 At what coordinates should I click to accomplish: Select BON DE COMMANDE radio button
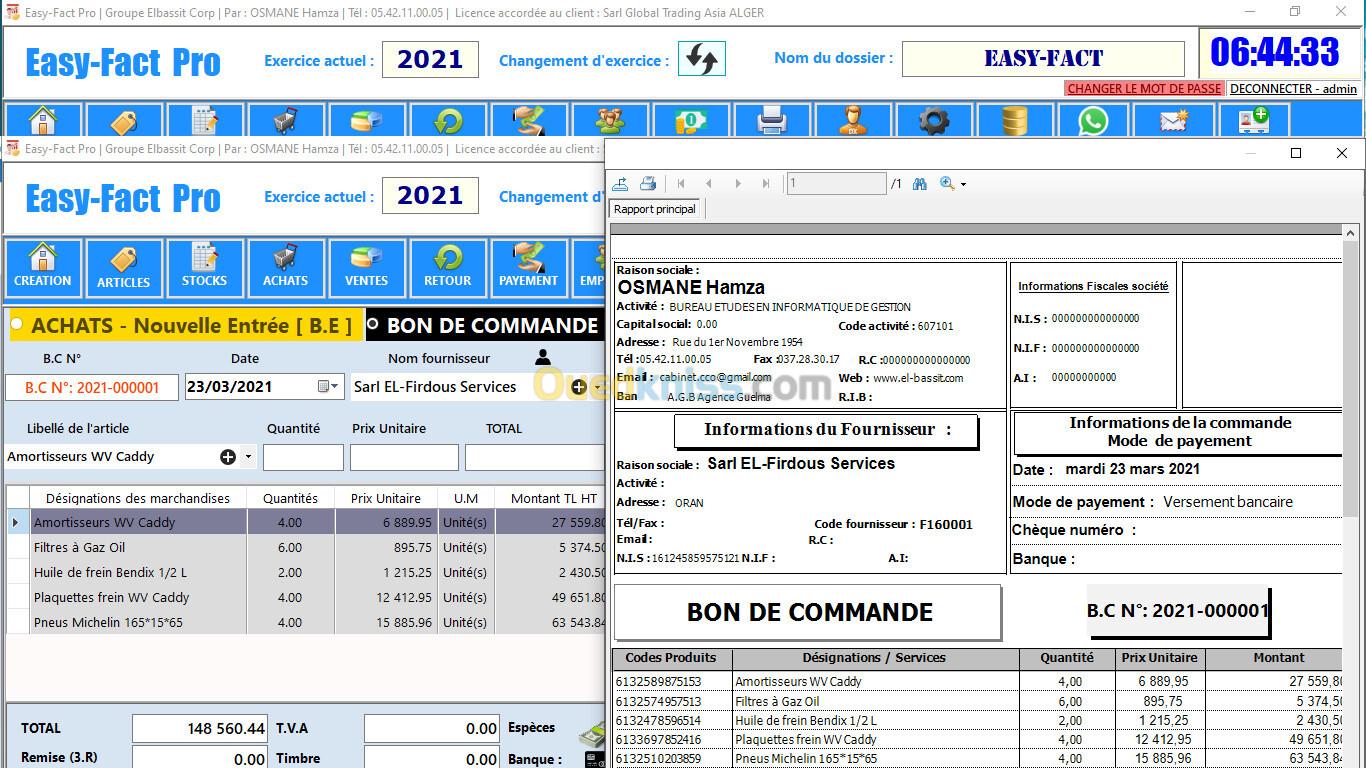pos(373,324)
